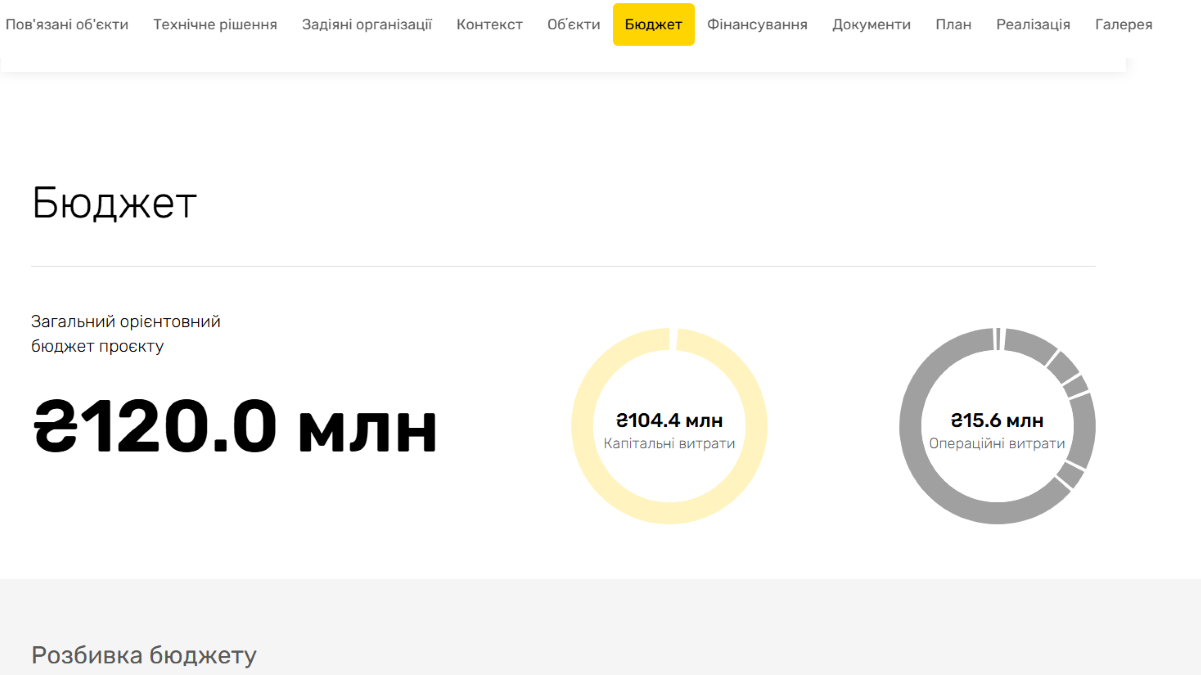This screenshot has width=1201, height=675.
Task: Click the Об'єкти navigation tab
Action: click(574, 24)
